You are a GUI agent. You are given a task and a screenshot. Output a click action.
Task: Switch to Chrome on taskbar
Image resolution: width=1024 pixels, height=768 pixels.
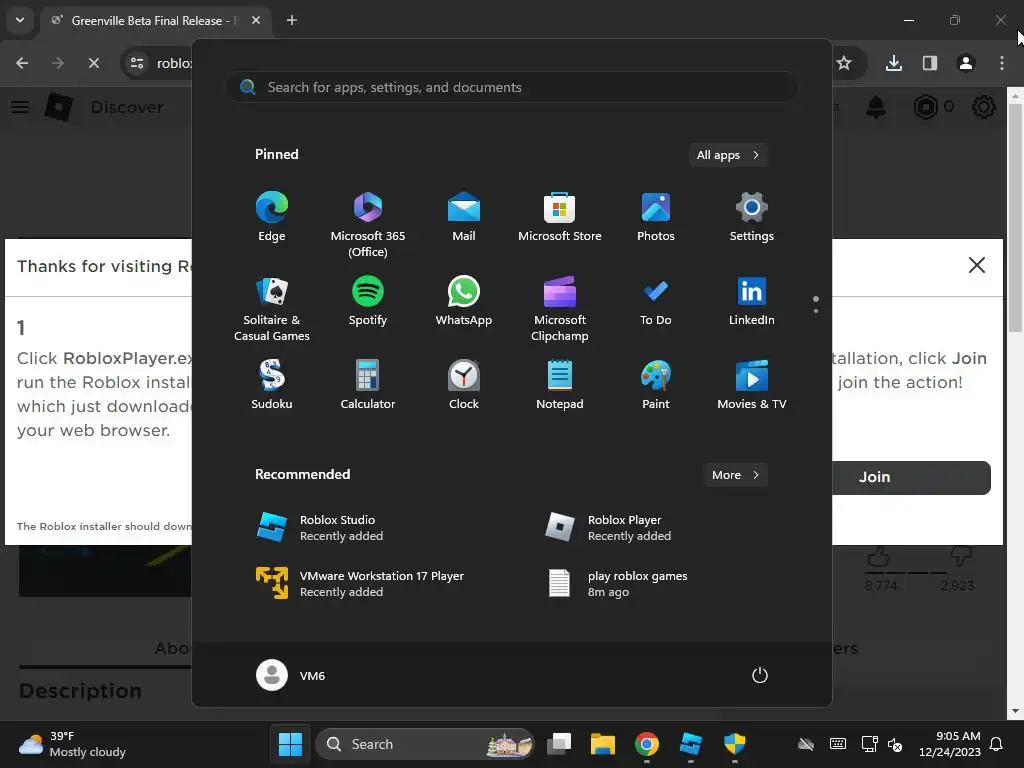tap(647, 744)
